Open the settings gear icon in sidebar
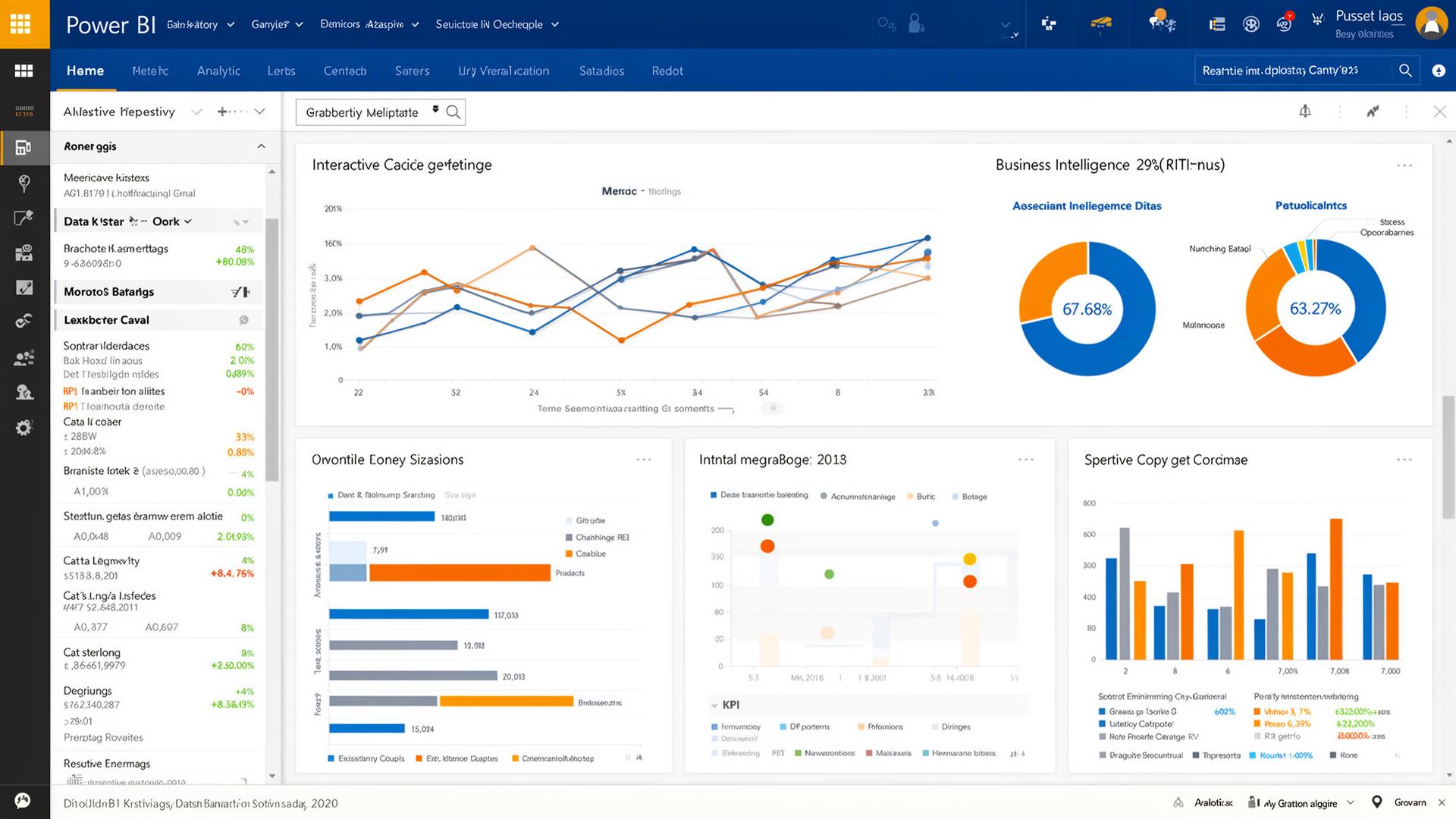The image size is (1456, 819). click(24, 428)
